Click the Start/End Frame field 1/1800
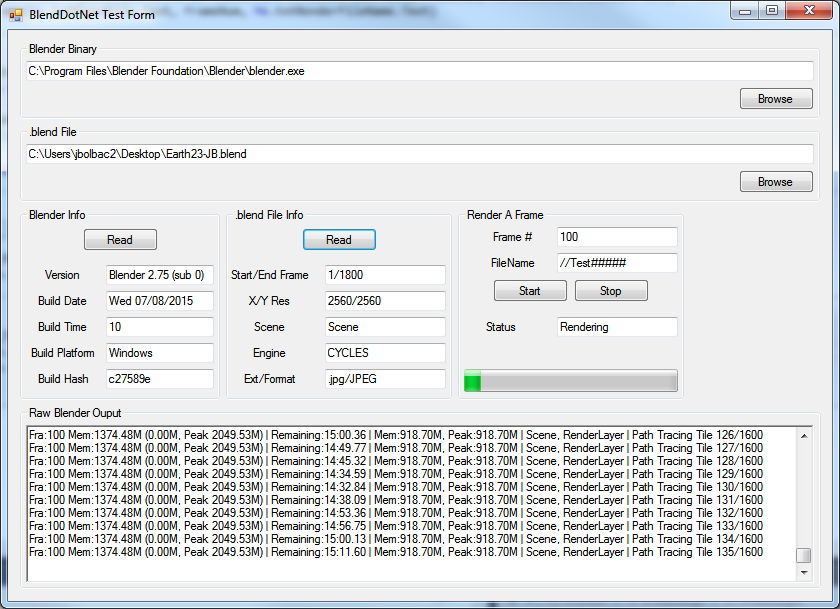This screenshot has height=609, width=840. (x=385, y=275)
